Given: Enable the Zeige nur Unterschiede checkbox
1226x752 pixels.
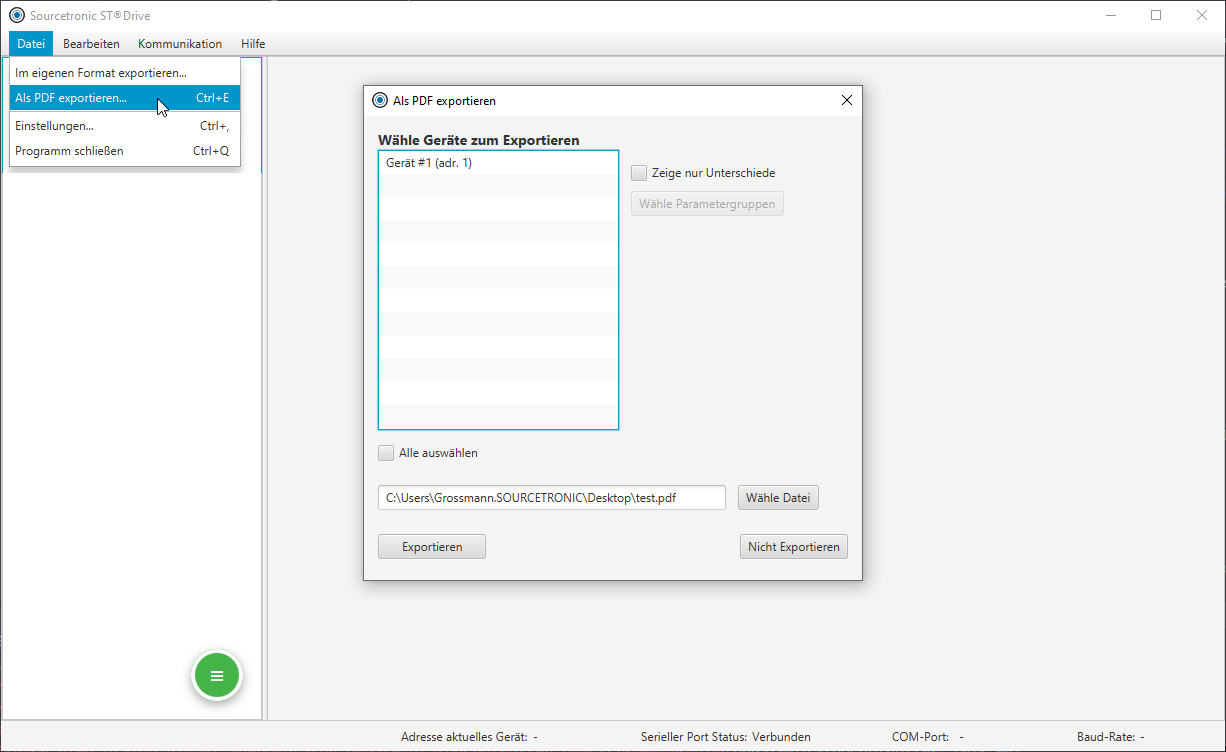Looking at the screenshot, I should (x=639, y=173).
